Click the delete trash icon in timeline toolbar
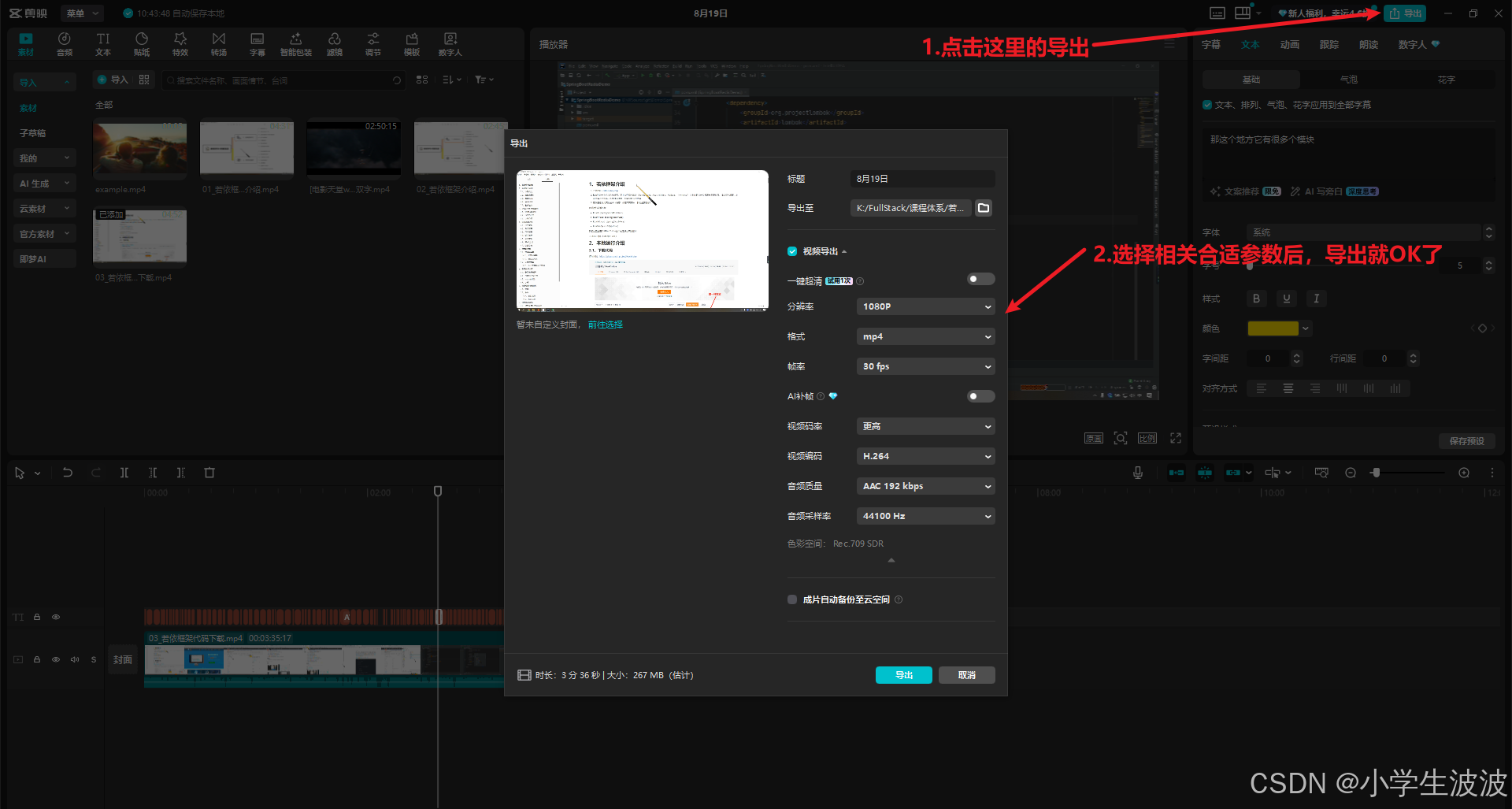Image resolution: width=1512 pixels, height=809 pixels. [x=209, y=473]
